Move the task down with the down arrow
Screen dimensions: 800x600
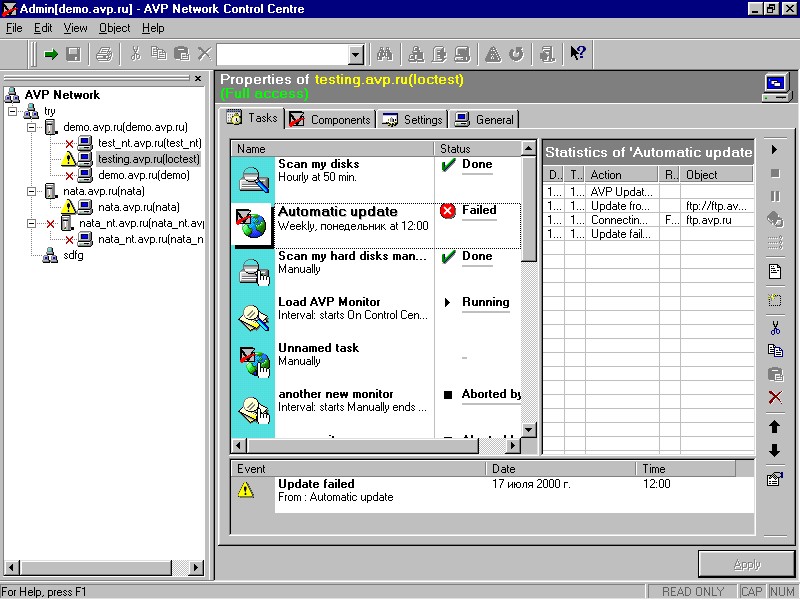pos(774,450)
